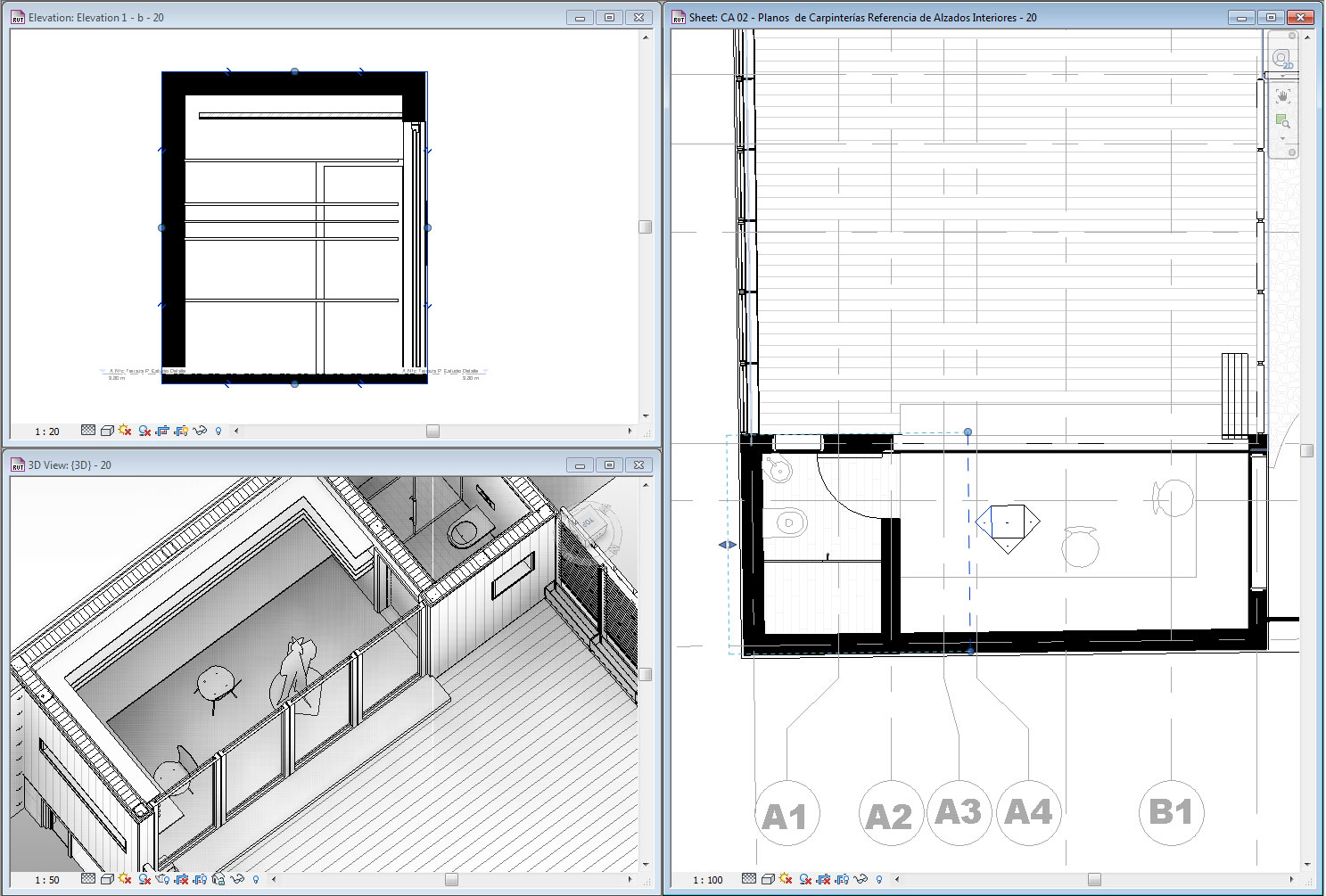Viewport: 1326px width, 896px height.
Task: Open Detail Level in the 3D View
Action: [88, 879]
